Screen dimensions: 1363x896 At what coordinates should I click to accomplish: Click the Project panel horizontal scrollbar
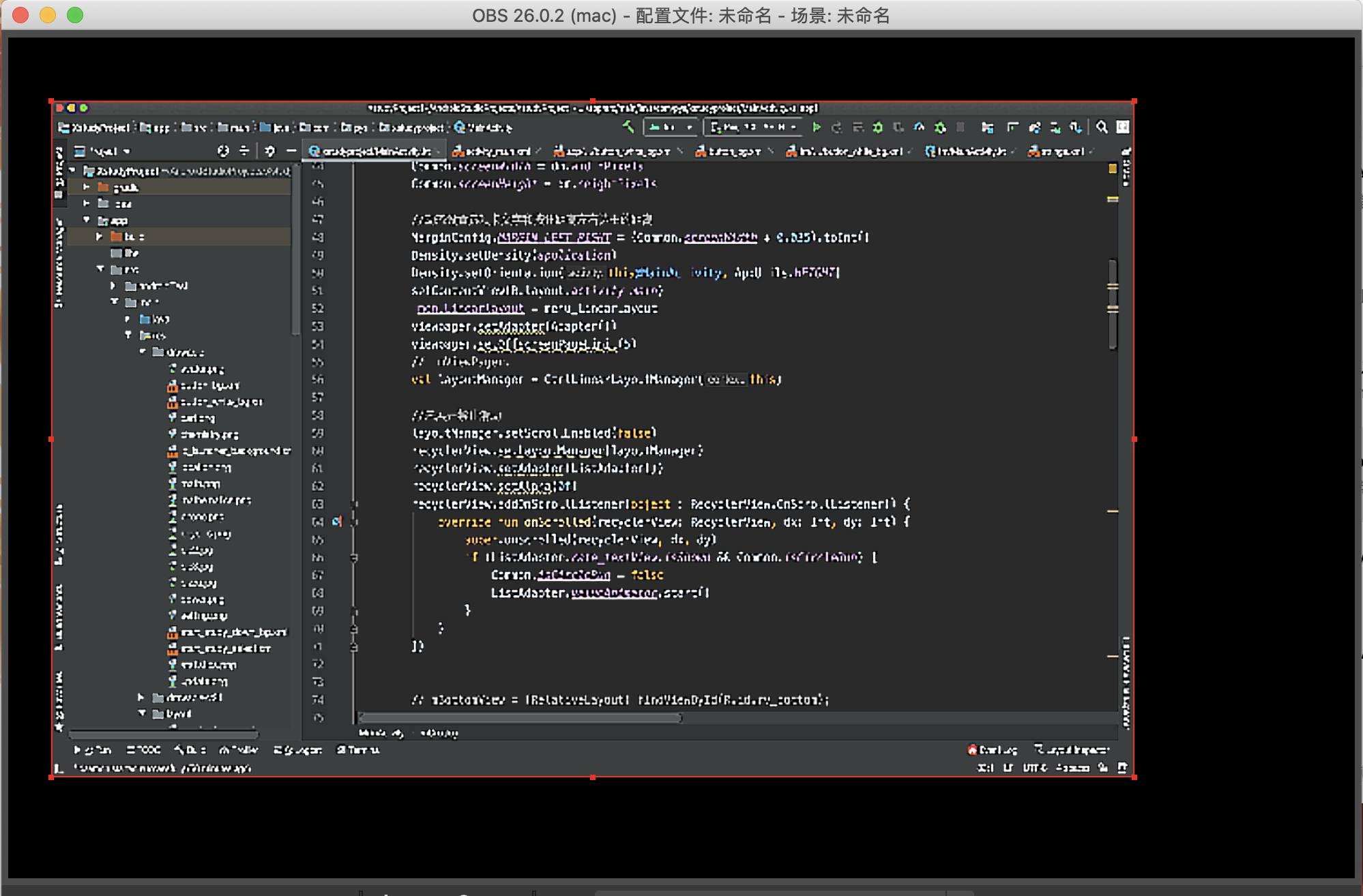point(163,734)
